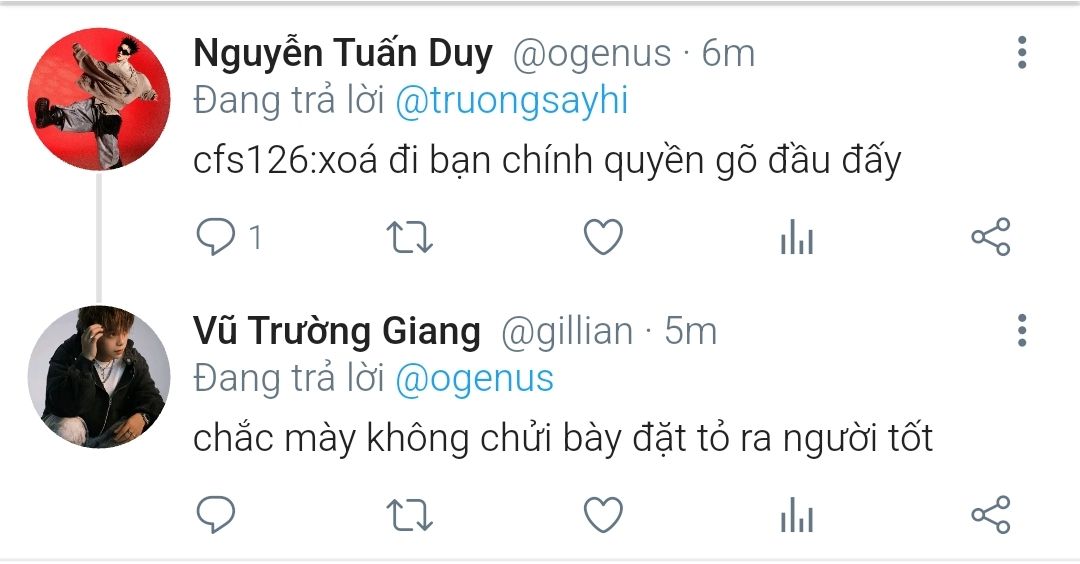The image size is (1080, 564).
Task: Share Nguyễn Tuấn Duy's tweet
Action: [990, 237]
